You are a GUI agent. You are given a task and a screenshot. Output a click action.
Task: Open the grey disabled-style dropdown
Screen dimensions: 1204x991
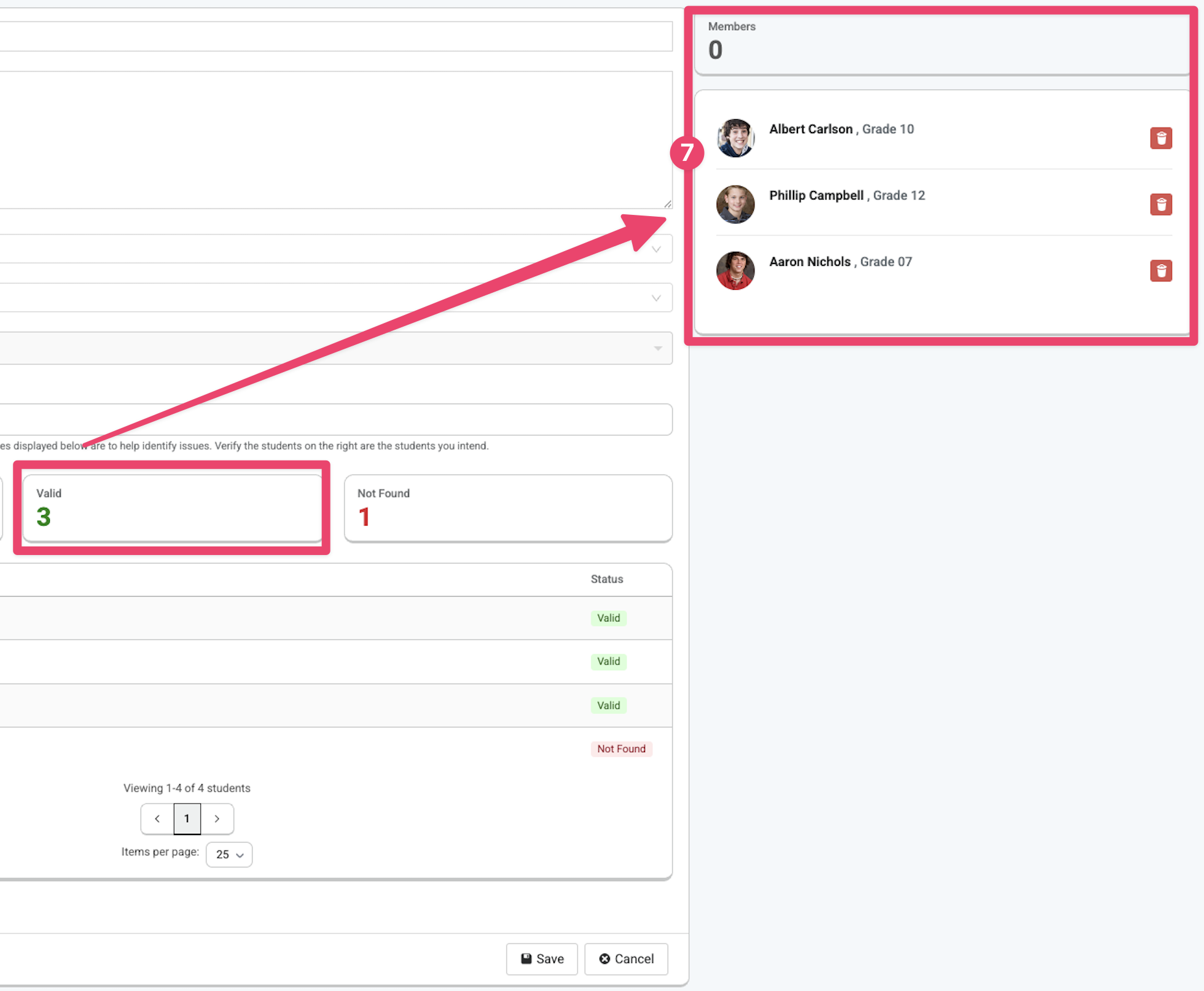click(657, 348)
